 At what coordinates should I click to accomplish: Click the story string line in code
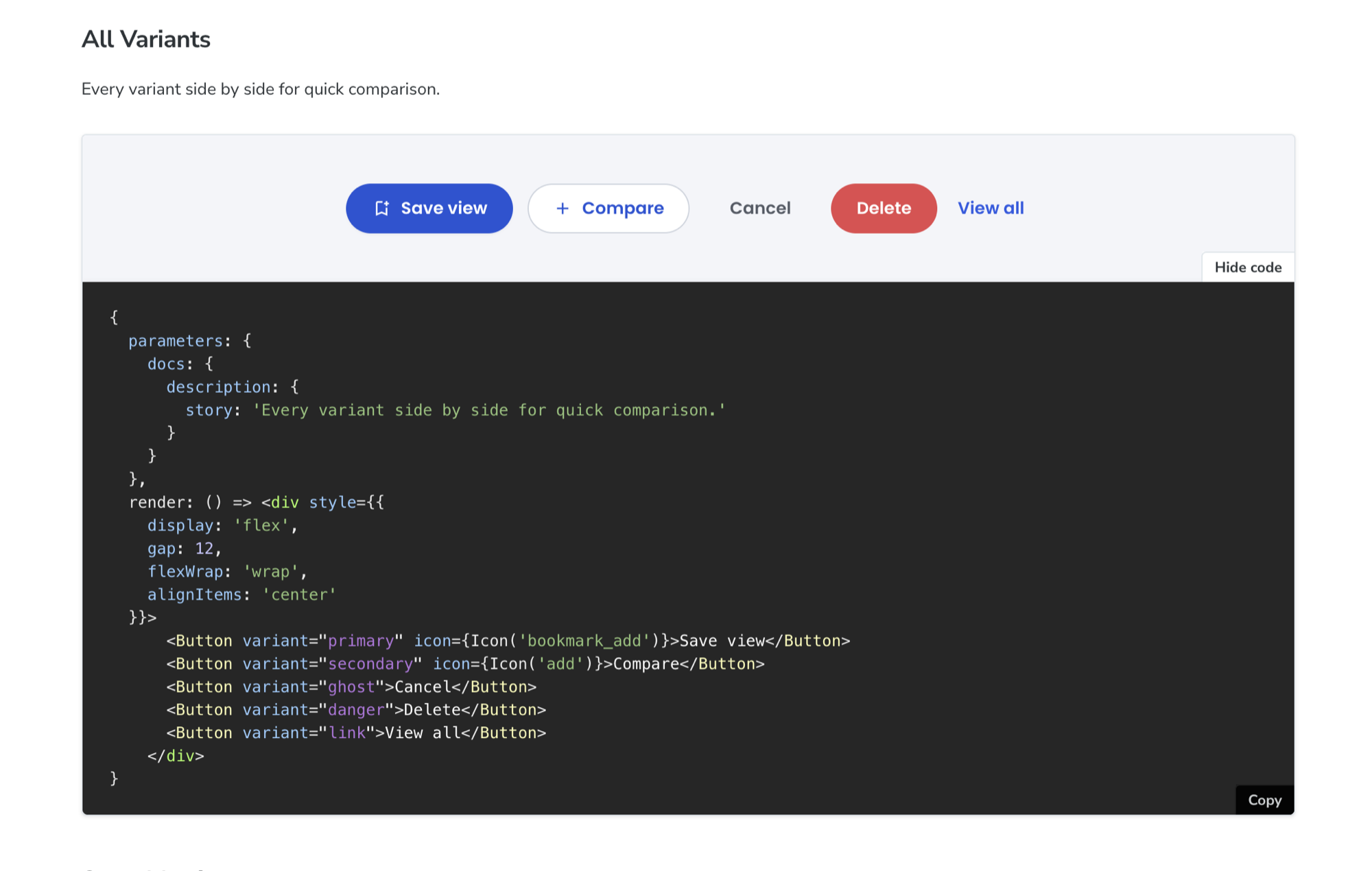pyautogui.click(x=456, y=410)
